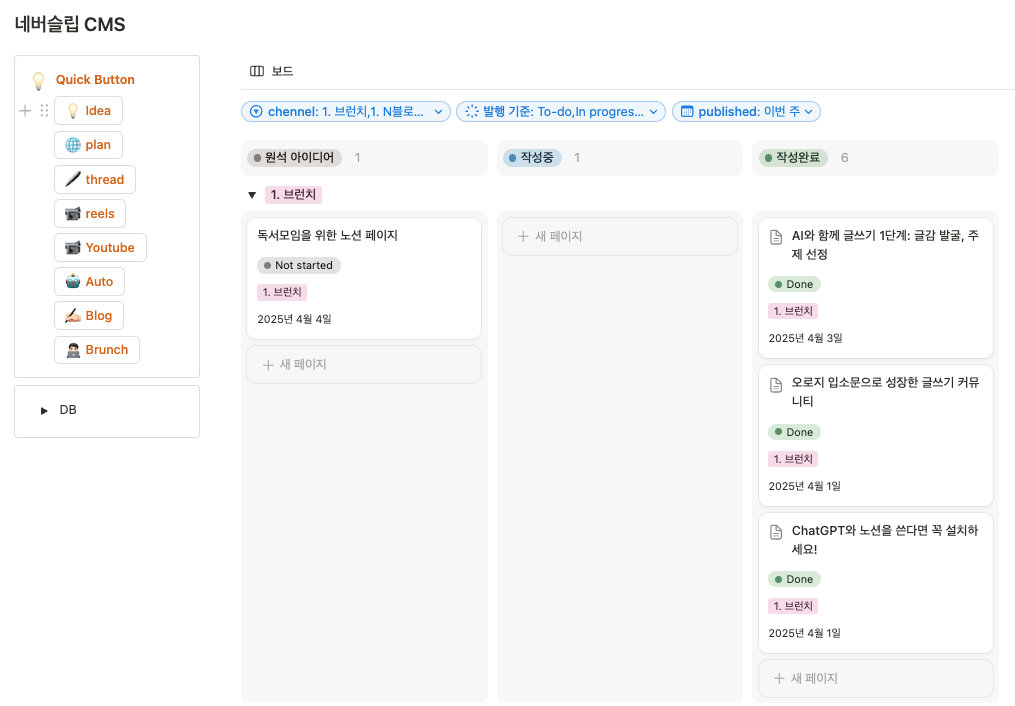Expand the DB toggle section

pos(44,410)
